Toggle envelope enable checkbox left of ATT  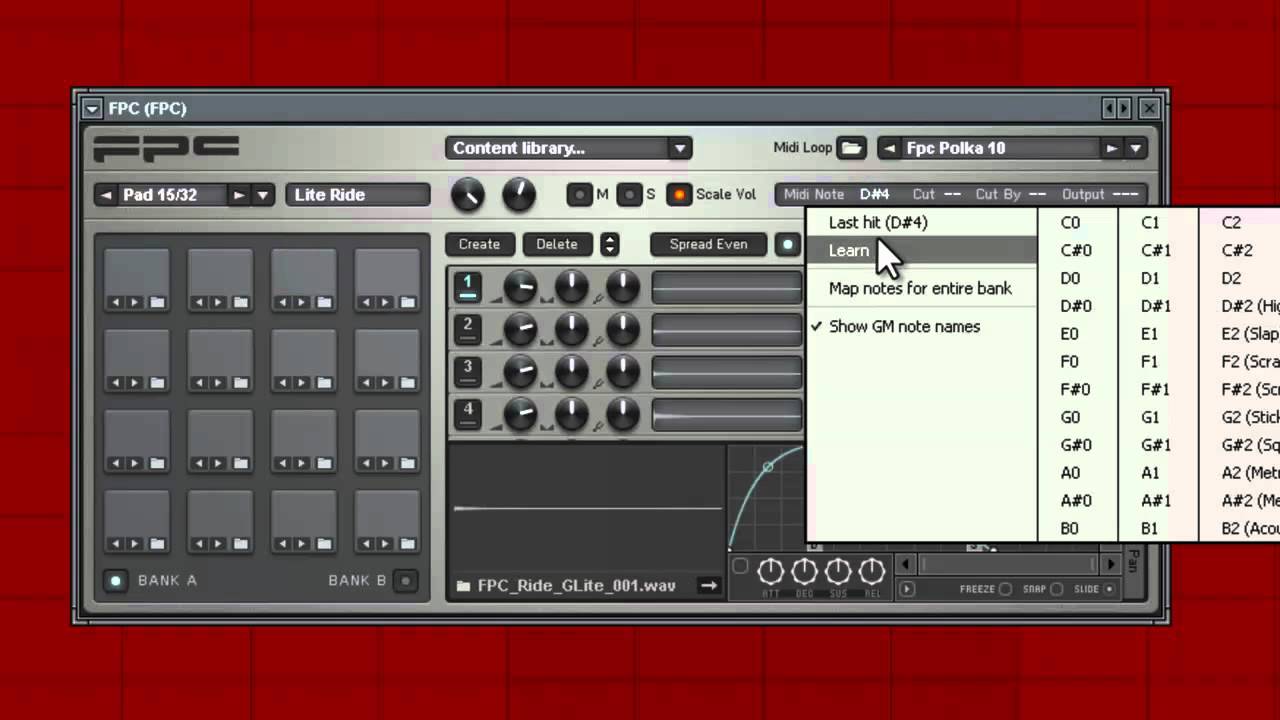pos(741,566)
